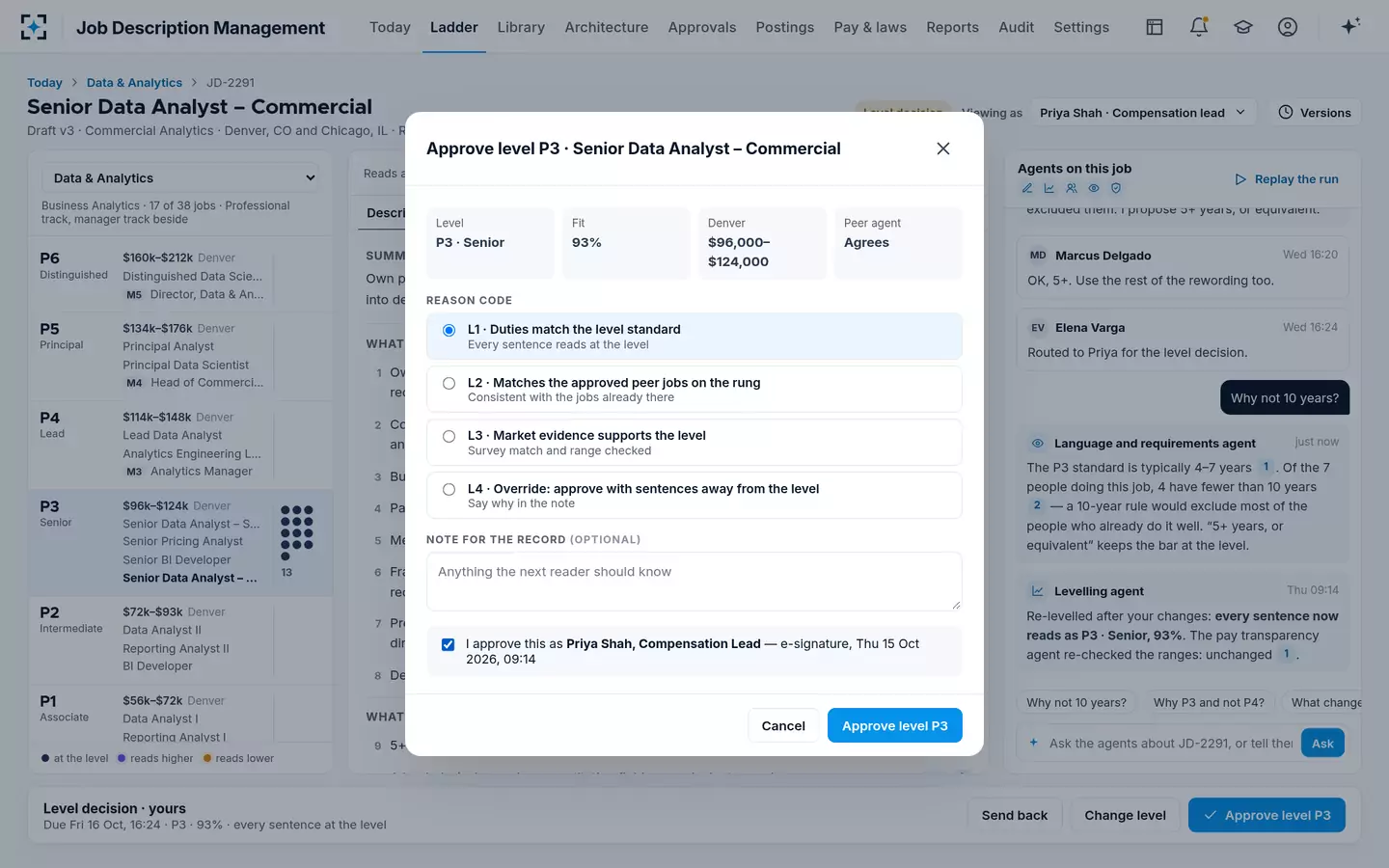Open the Settings tab
This screenshot has width=1389, height=868.
point(1081,27)
